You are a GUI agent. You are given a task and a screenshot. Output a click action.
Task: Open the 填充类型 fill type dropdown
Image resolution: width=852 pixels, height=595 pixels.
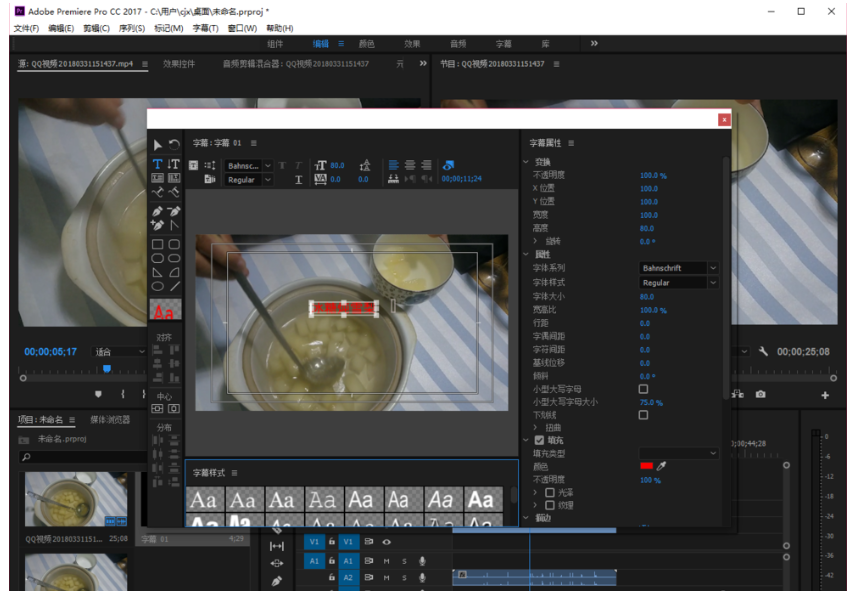[x=678, y=453]
